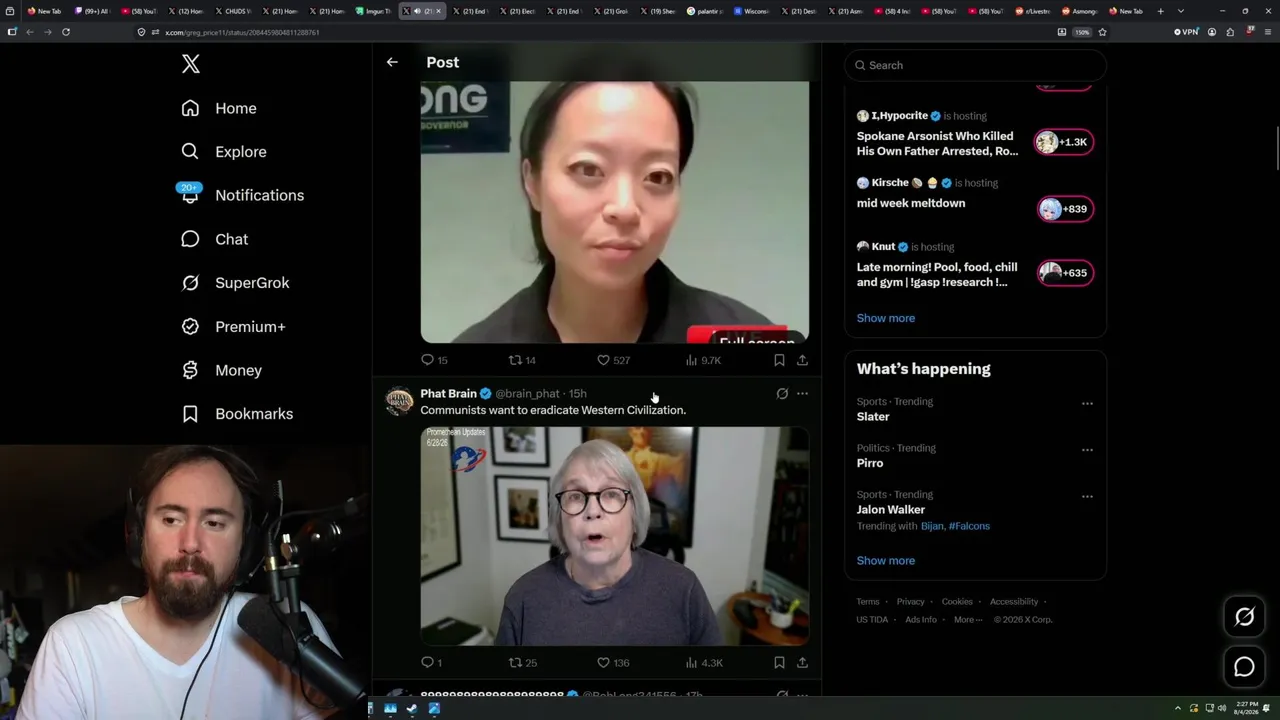Switch to the palantir browser tab
Viewport: 1280px width, 720px height.
705,11
